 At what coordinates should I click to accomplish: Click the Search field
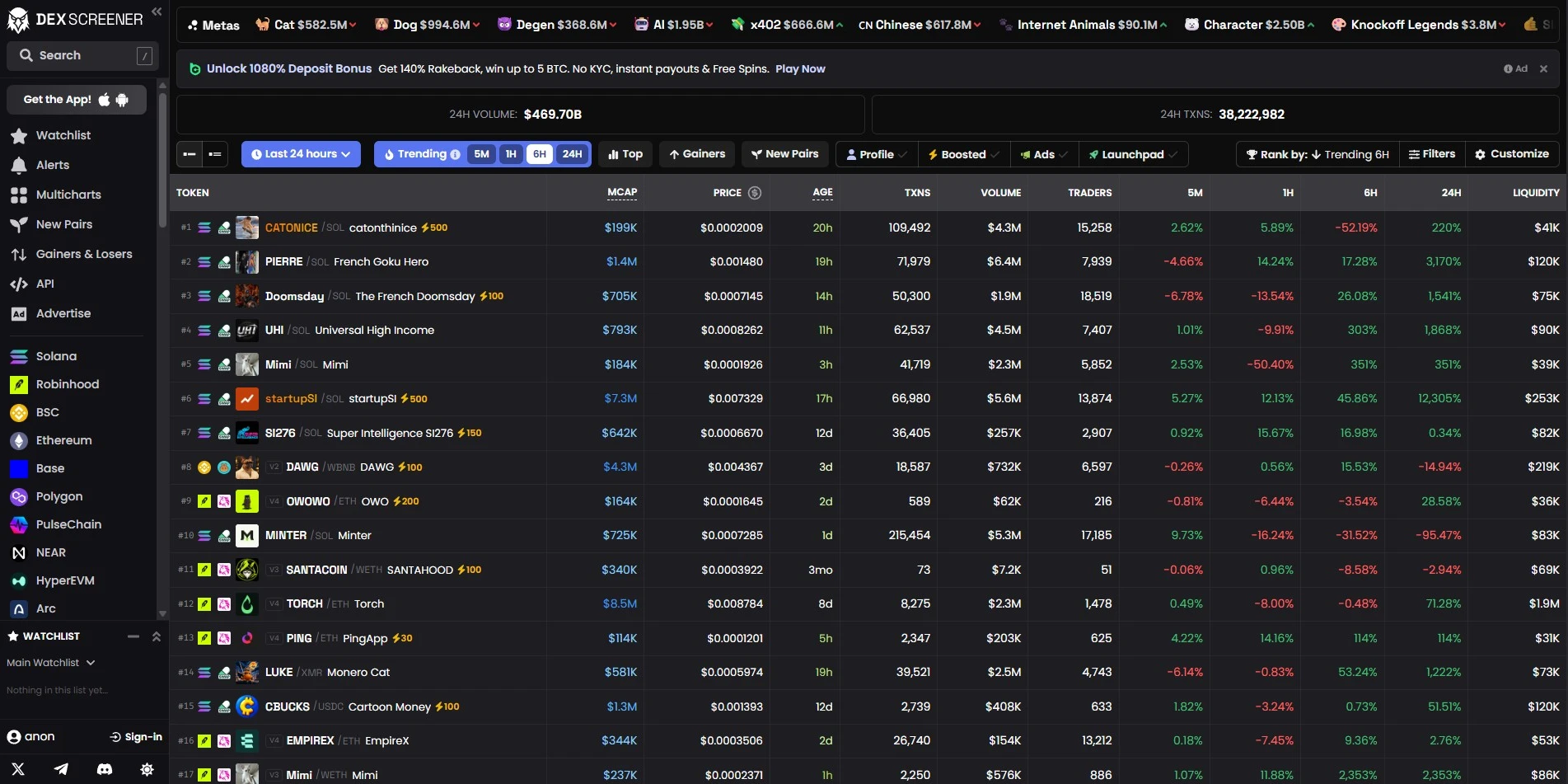click(x=81, y=55)
